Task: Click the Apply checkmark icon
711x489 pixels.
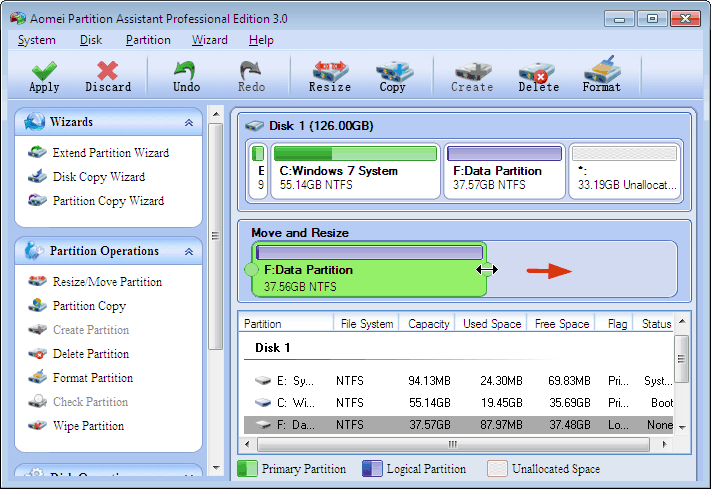Action: (44, 71)
